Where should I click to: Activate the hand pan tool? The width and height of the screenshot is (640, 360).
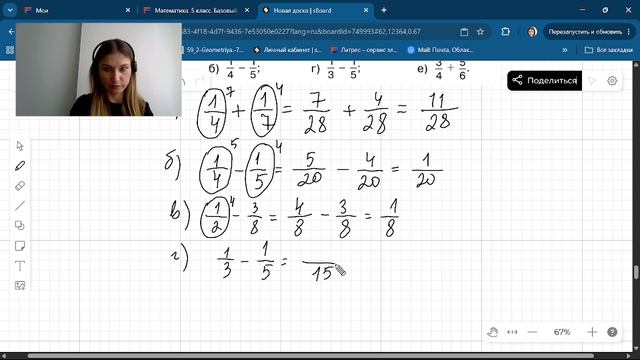point(493,332)
